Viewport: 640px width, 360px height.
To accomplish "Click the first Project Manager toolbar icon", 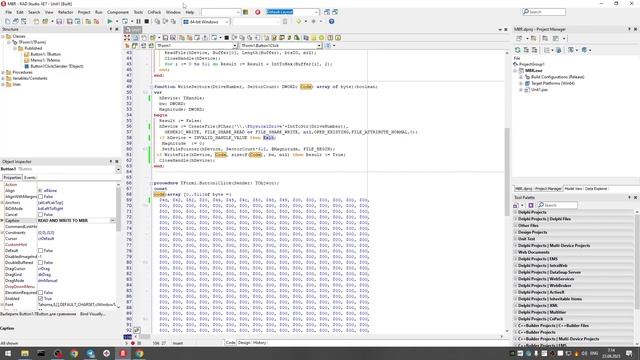I will click(519, 38).
